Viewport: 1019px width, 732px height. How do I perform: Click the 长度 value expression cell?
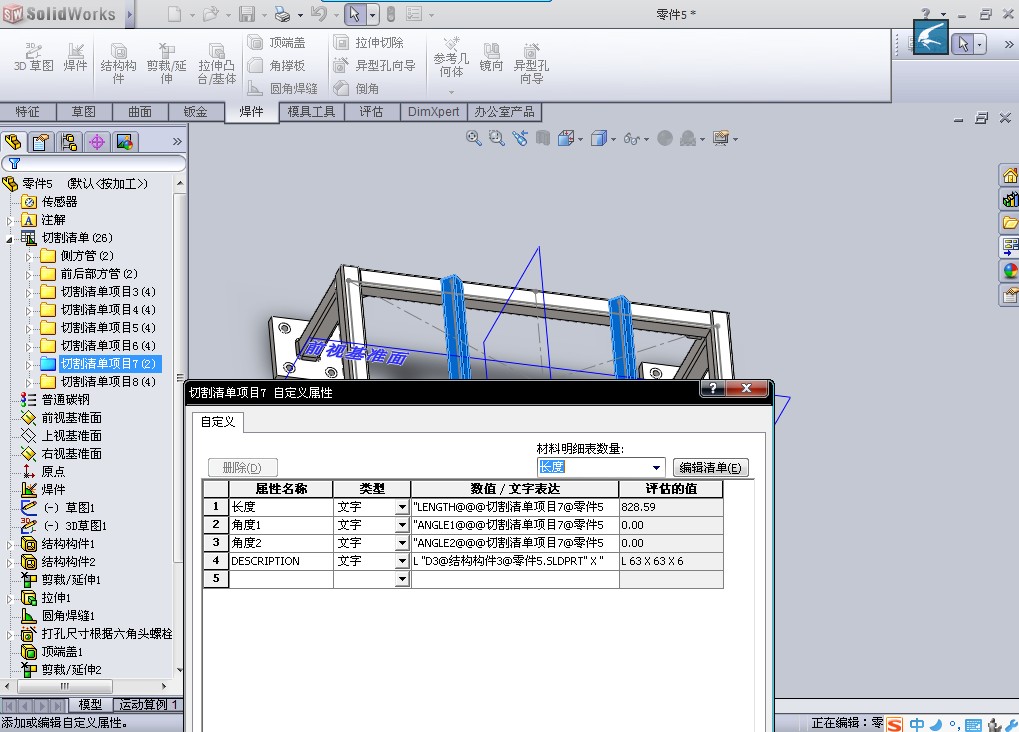click(x=514, y=507)
